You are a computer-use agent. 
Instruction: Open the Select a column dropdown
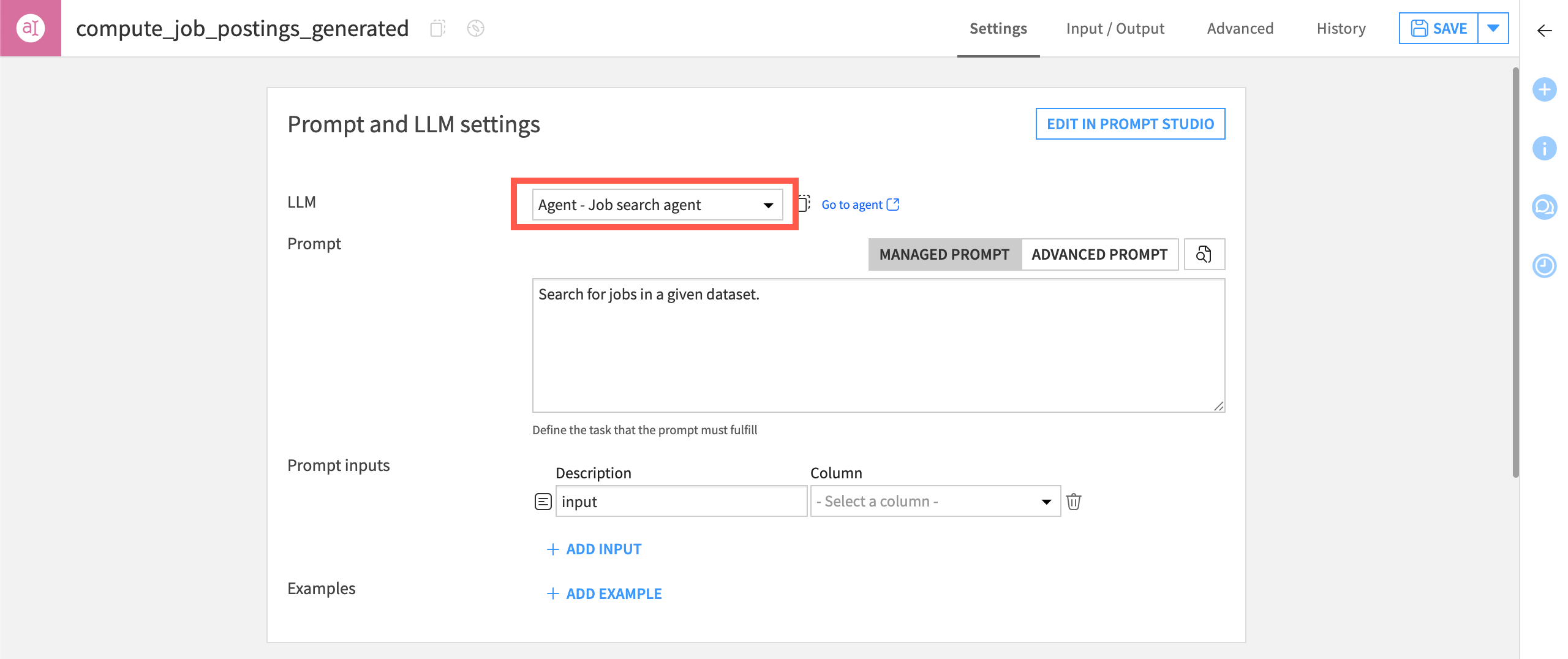point(934,501)
